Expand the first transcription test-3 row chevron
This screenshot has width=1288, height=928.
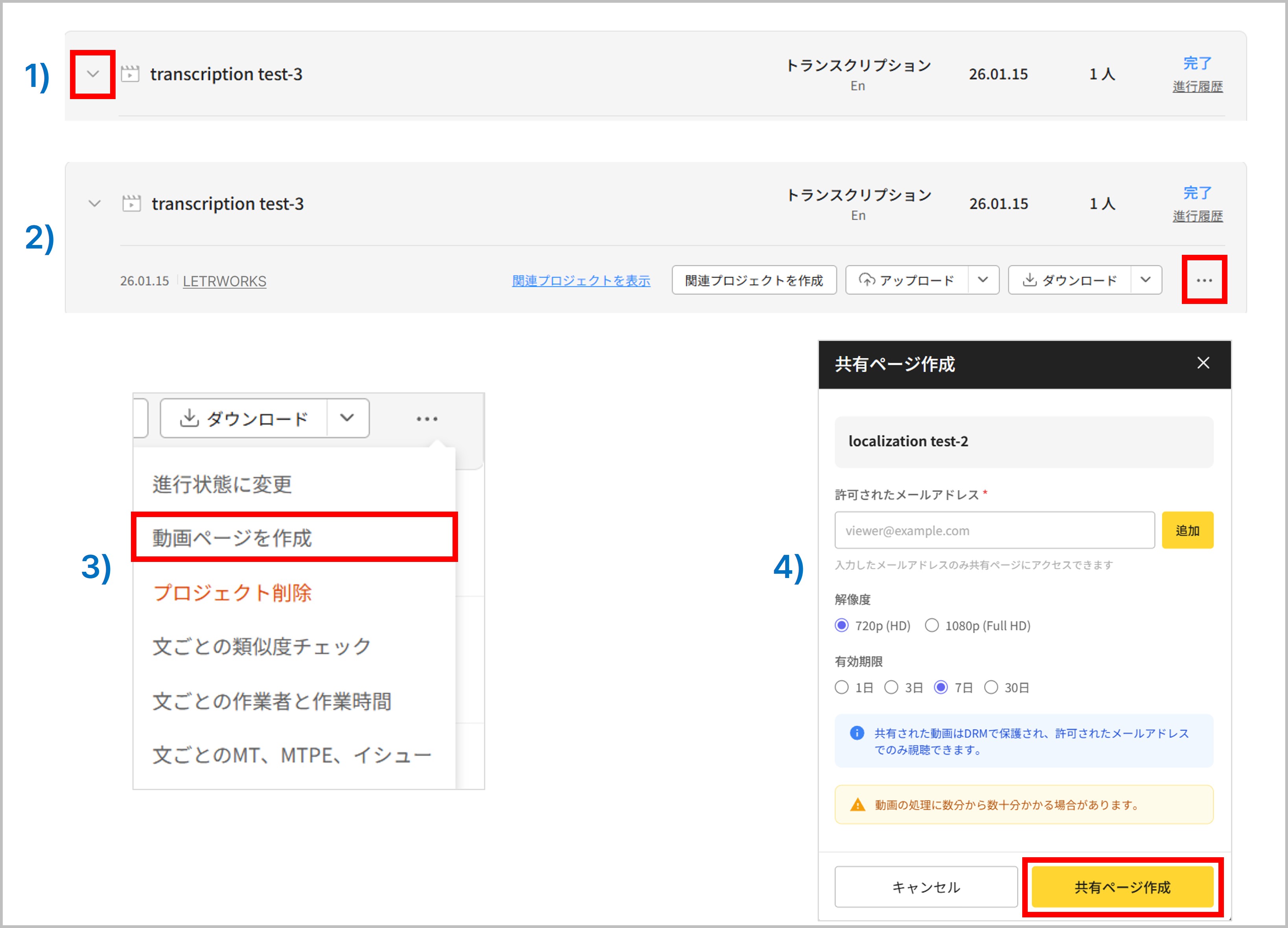(x=93, y=74)
